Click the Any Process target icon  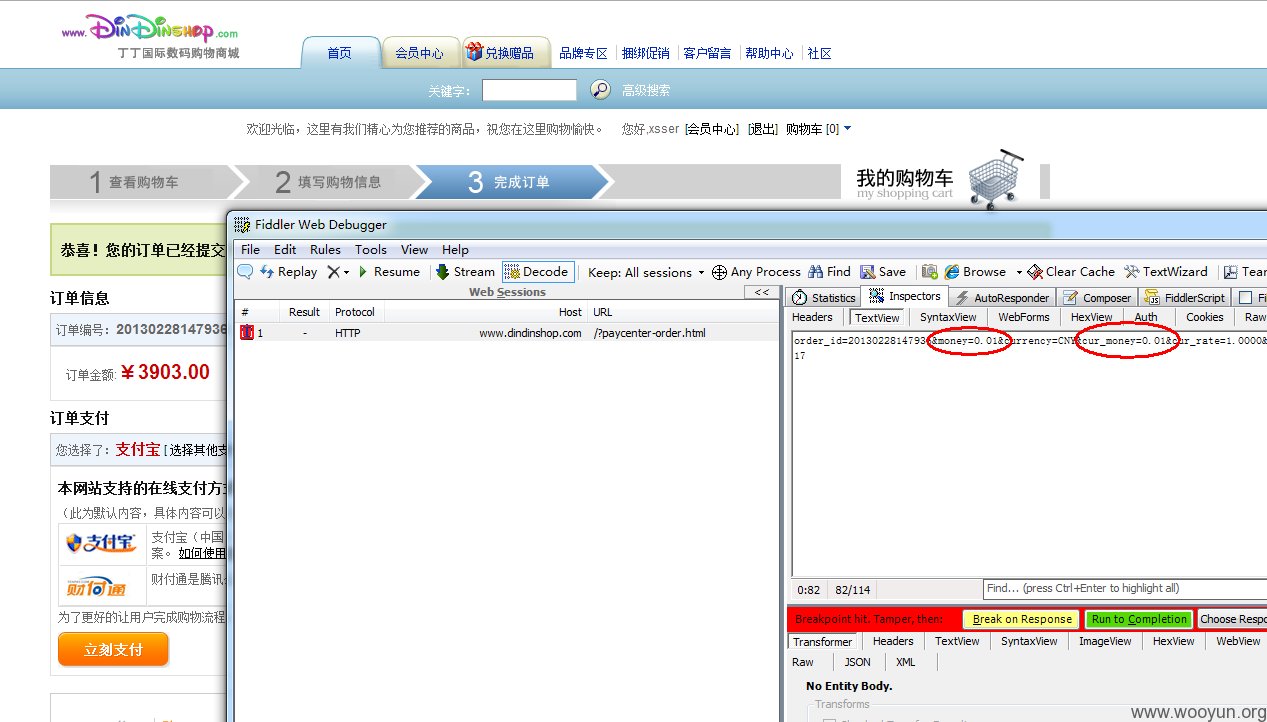(719, 272)
